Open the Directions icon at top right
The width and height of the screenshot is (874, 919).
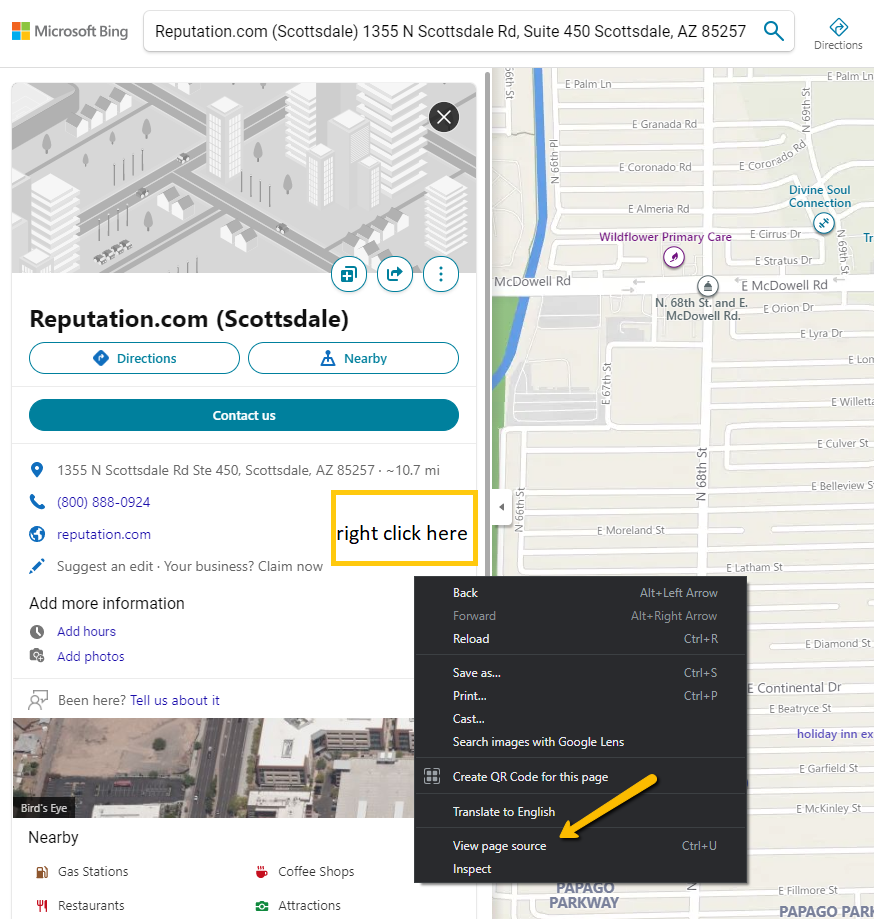pos(838,30)
